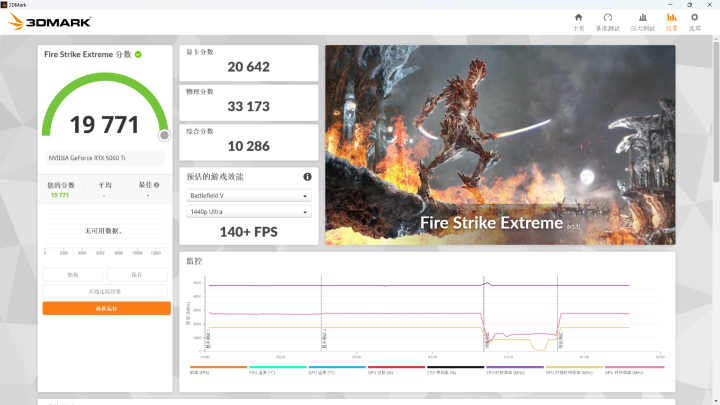Click the 保存 (Save) button

click(x=137, y=274)
